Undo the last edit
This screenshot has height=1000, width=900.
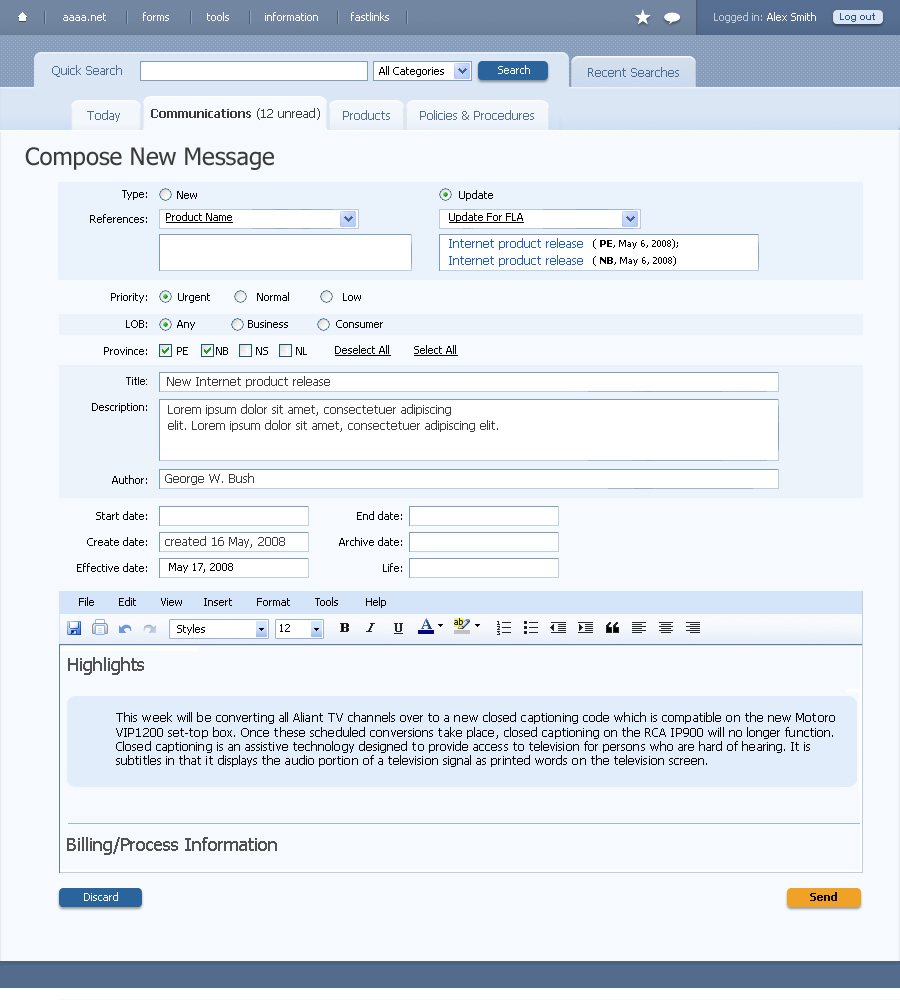[x=125, y=628]
